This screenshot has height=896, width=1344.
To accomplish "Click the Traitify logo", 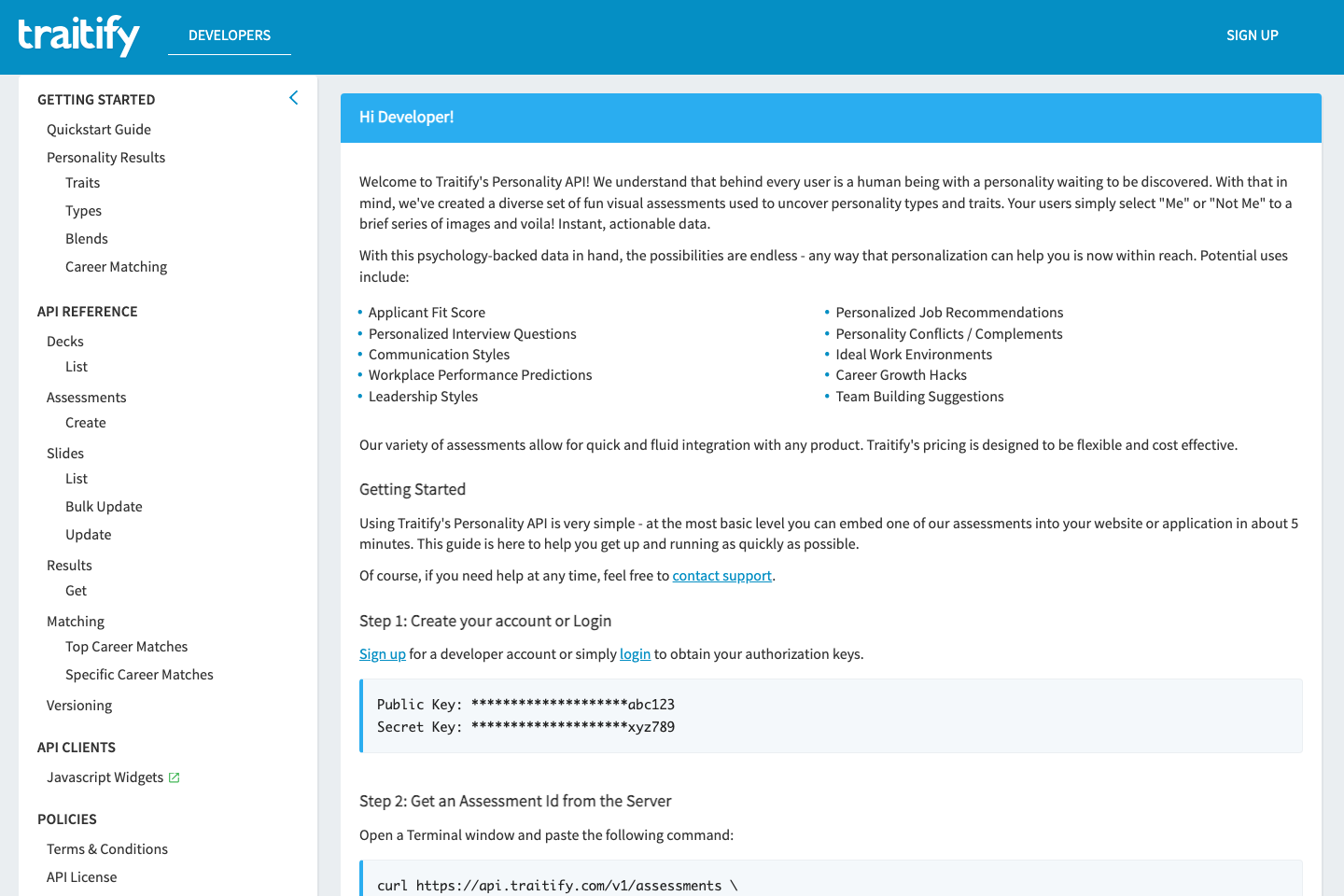I will coord(78,35).
